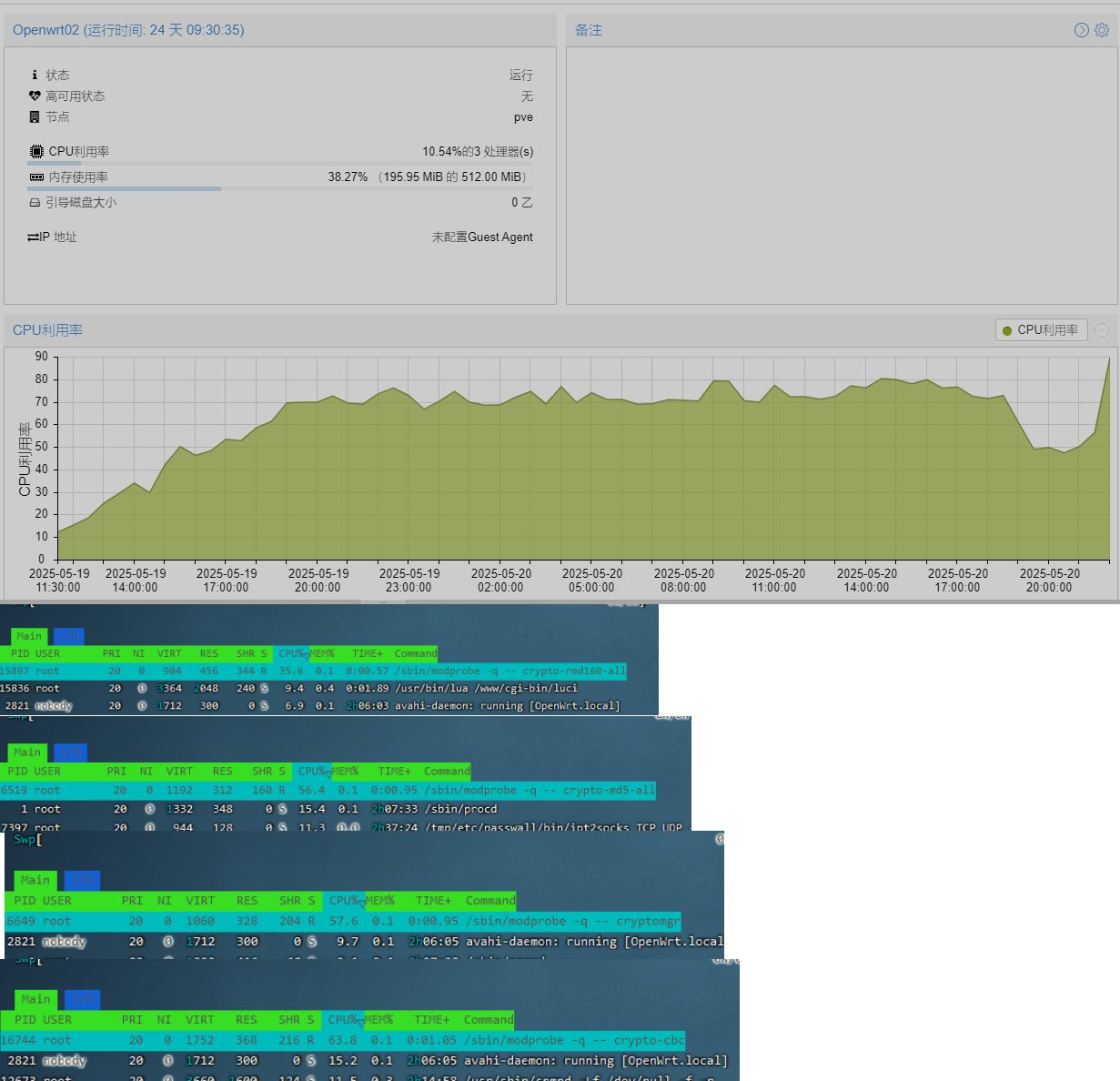The width and height of the screenshot is (1120, 1081).
Task: Sort by MEM% column above the cryptomgr row
Action: click(x=379, y=901)
